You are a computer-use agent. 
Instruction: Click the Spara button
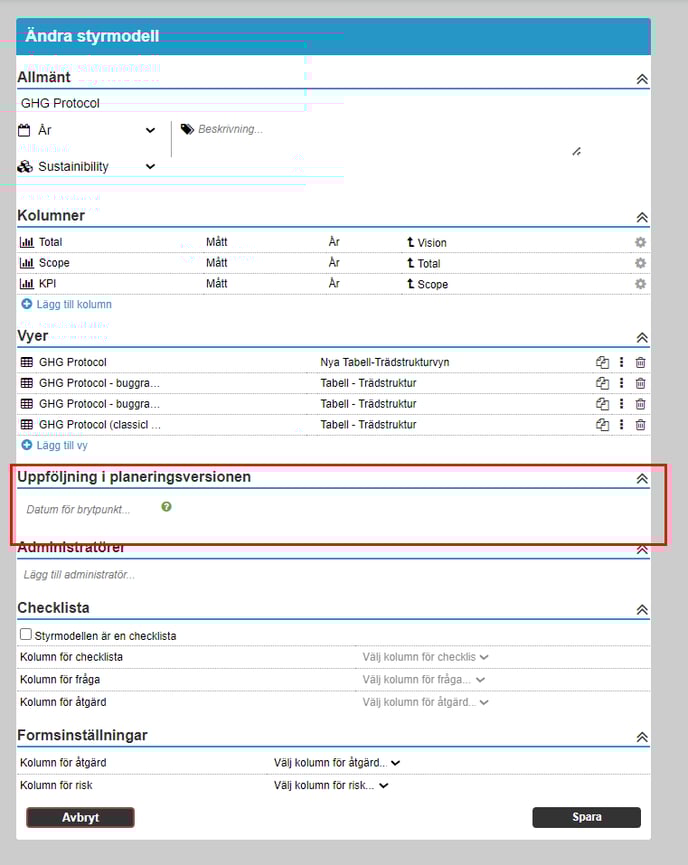pos(586,817)
